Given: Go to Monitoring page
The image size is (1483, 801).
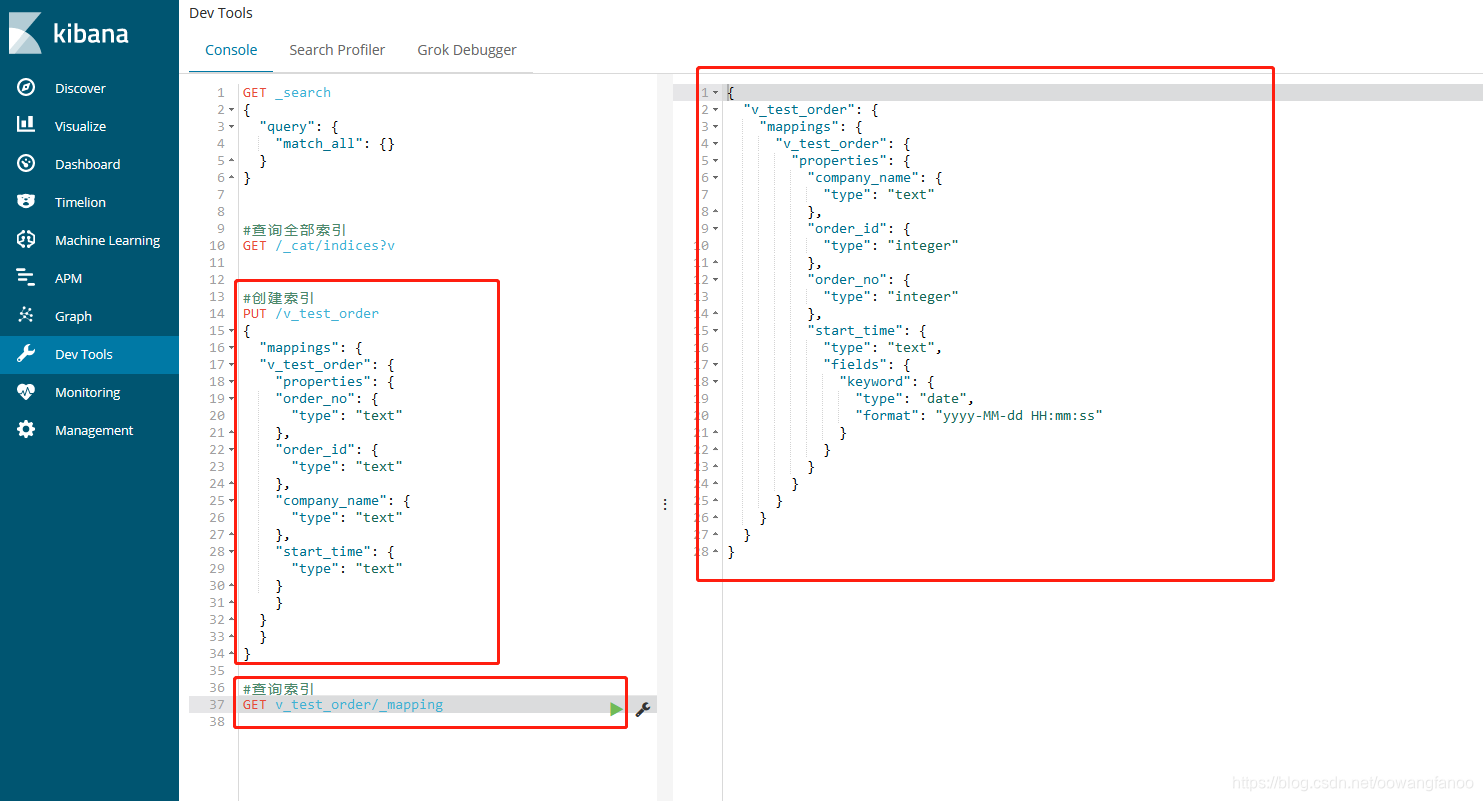Looking at the screenshot, I should (87, 392).
